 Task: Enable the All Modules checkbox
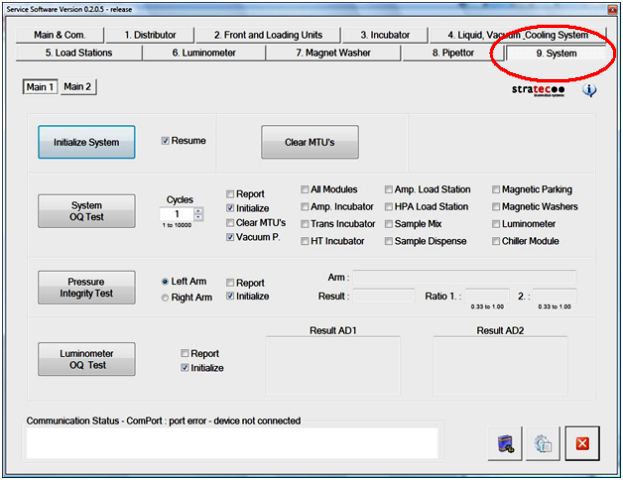306,189
